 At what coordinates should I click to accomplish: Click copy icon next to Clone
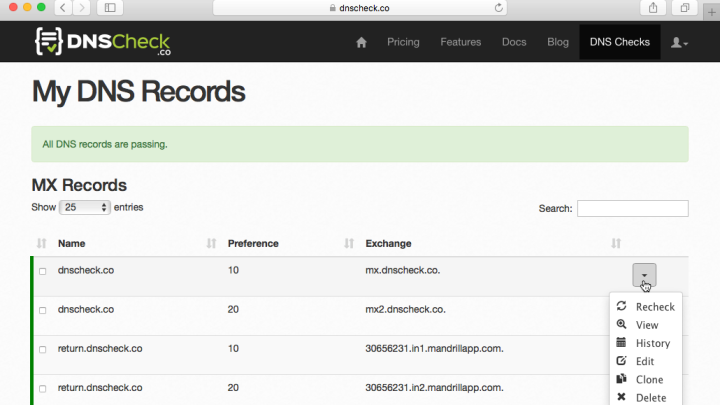pyautogui.click(x=621, y=379)
